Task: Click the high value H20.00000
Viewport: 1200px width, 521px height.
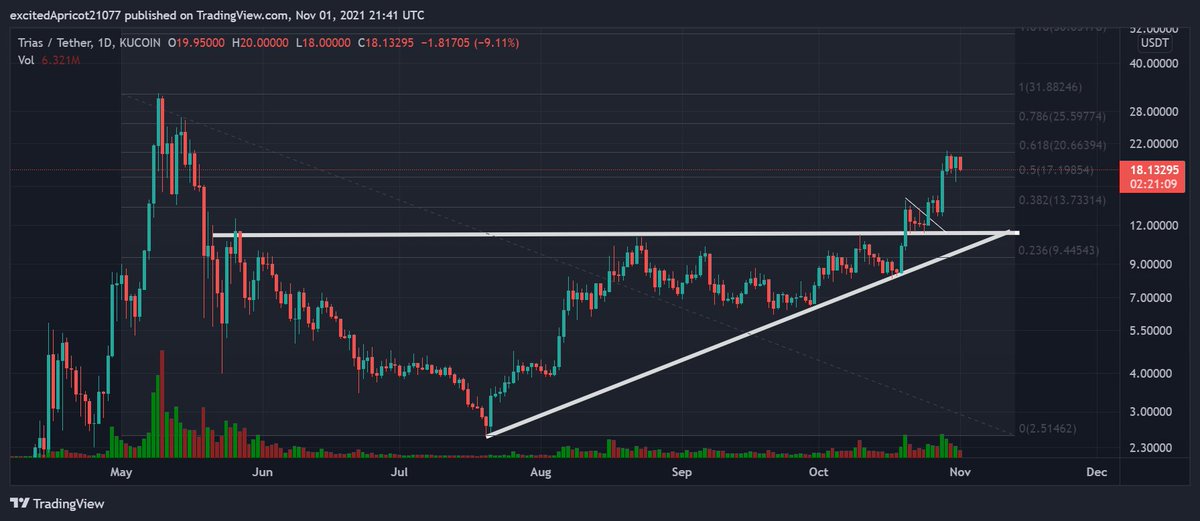Action: [262, 44]
